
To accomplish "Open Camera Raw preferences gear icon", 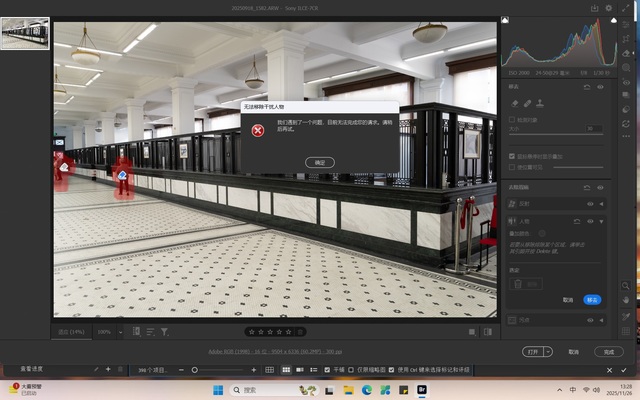I will tap(609, 8).
